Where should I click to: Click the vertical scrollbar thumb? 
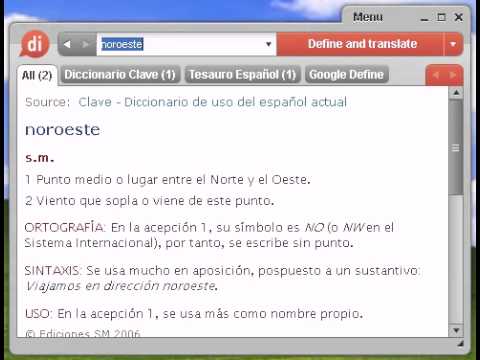pyautogui.click(x=456, y=147)
